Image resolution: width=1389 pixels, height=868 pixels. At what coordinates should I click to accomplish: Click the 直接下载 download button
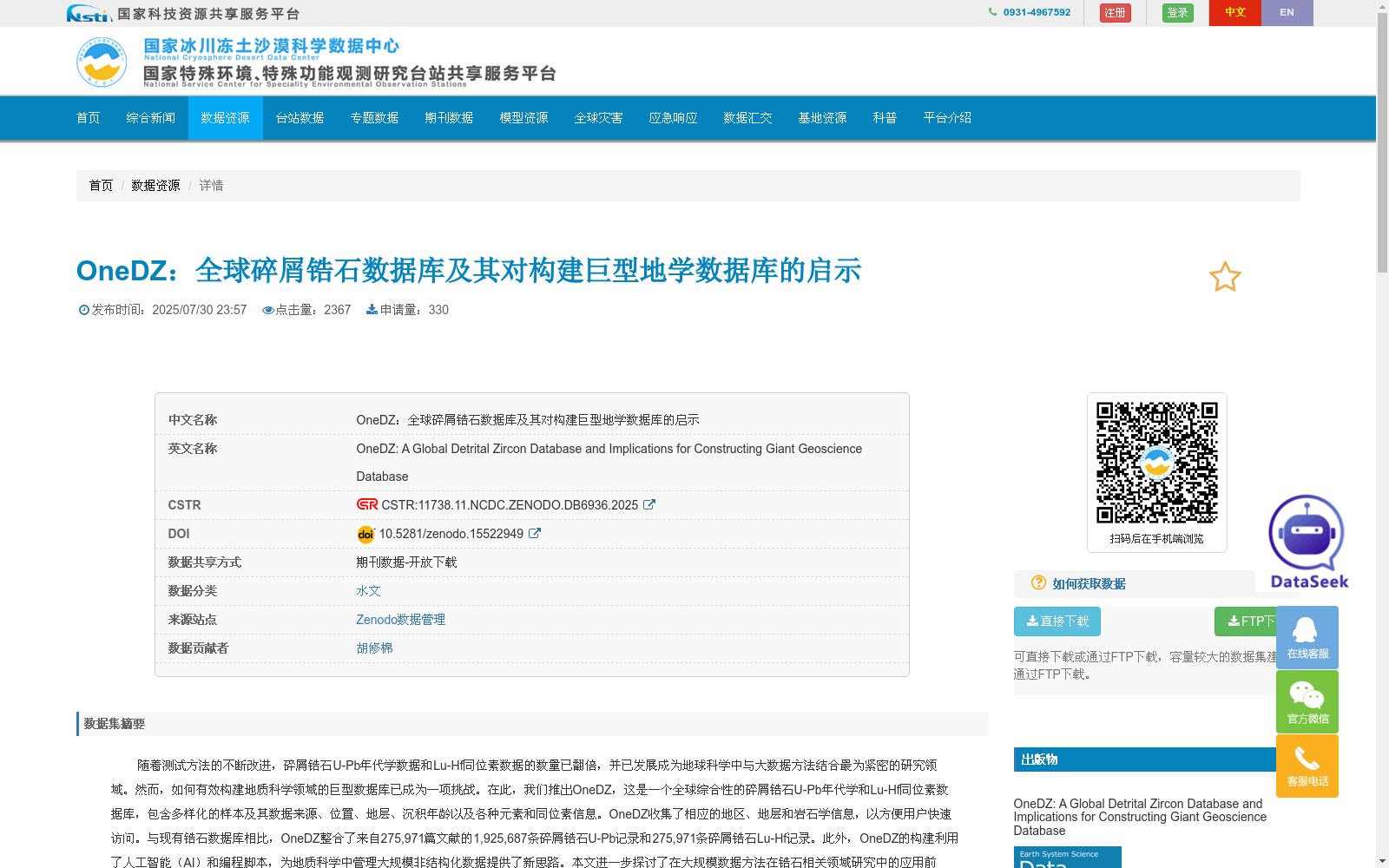pos(1057,621)
